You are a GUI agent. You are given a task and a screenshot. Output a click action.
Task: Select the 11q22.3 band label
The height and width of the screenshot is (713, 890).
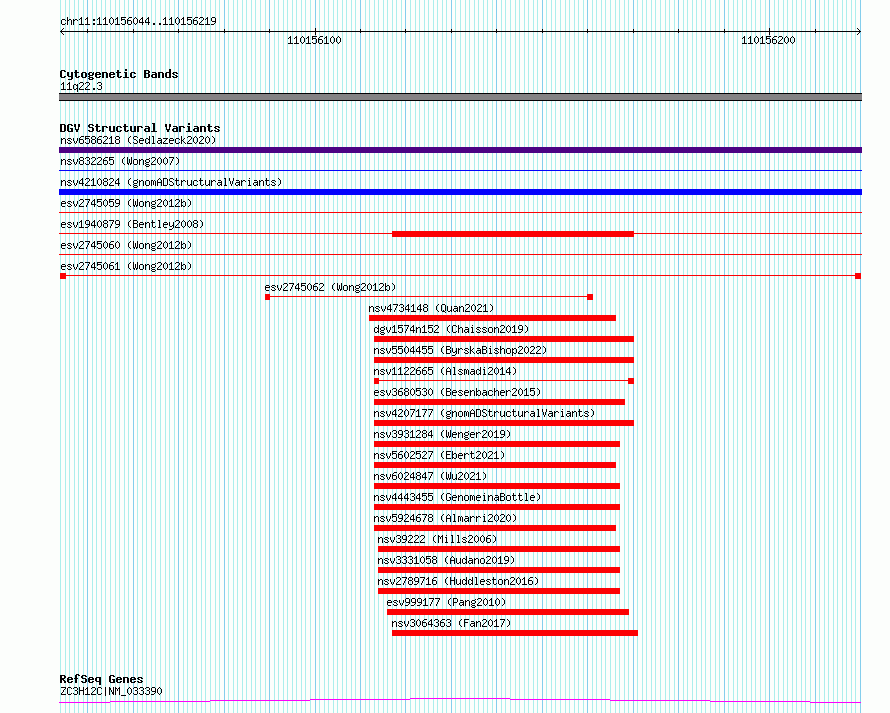click(x=81, y=86)
